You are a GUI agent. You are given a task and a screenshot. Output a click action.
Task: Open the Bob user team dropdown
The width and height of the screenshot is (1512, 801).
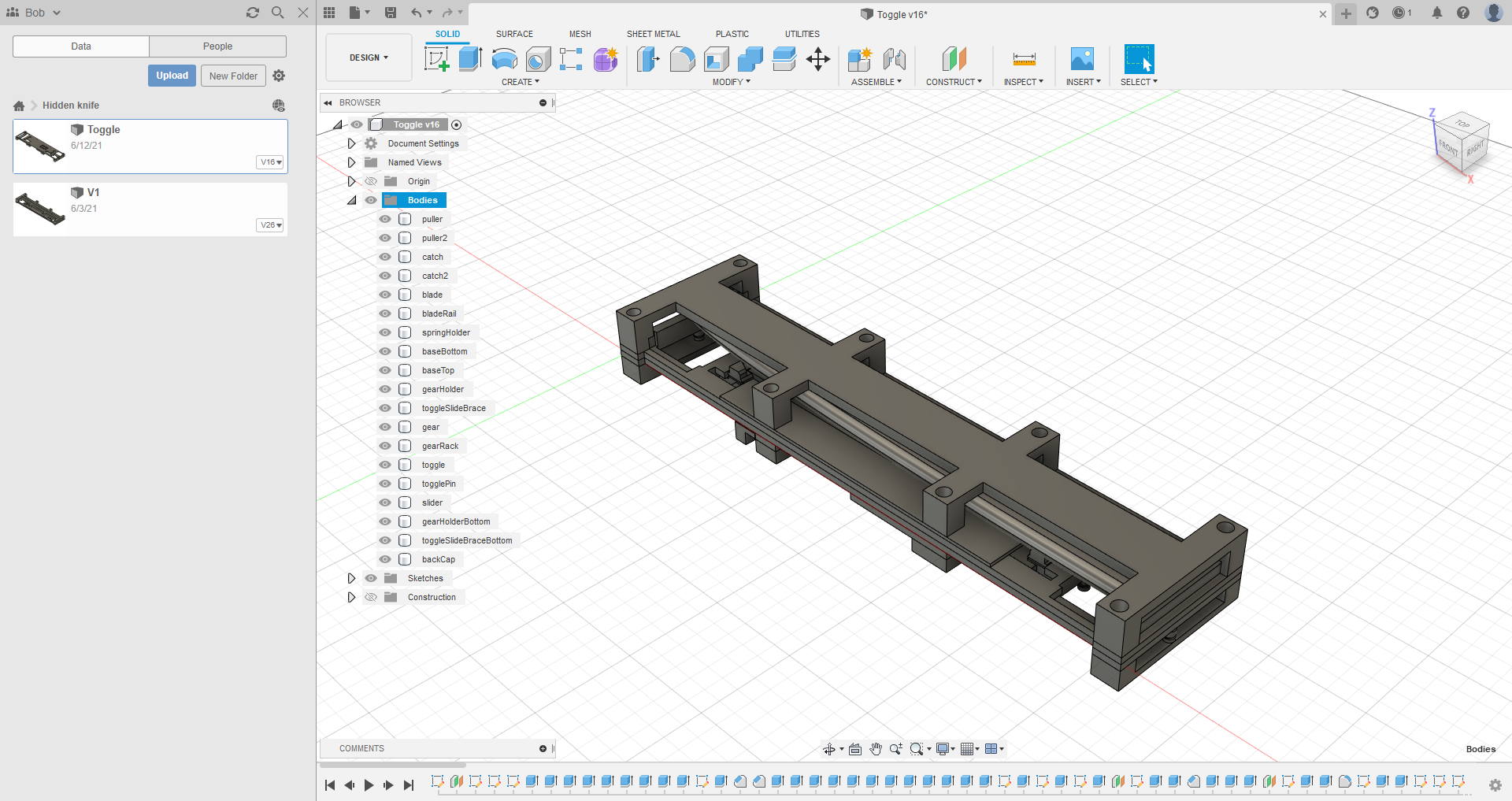34,13
